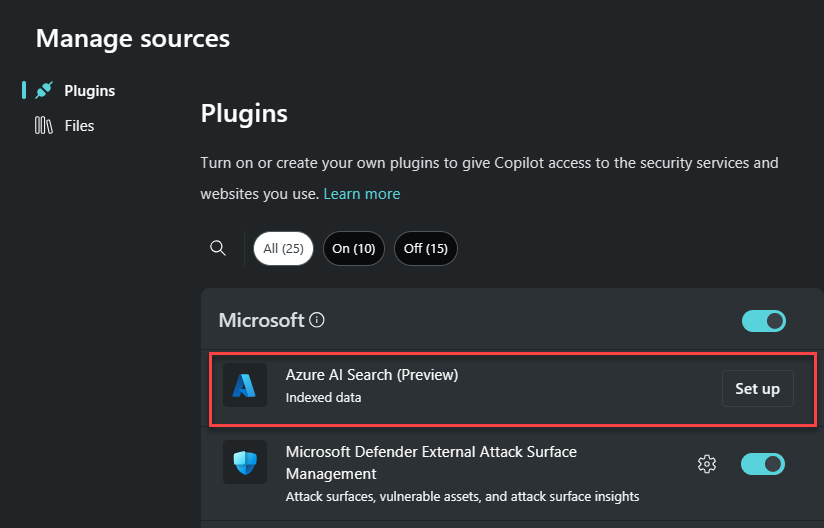The image size is (824, 528).
Task: Open the plugin search magnifier icon
Action: pyautogui.click(x=218, y=248)
